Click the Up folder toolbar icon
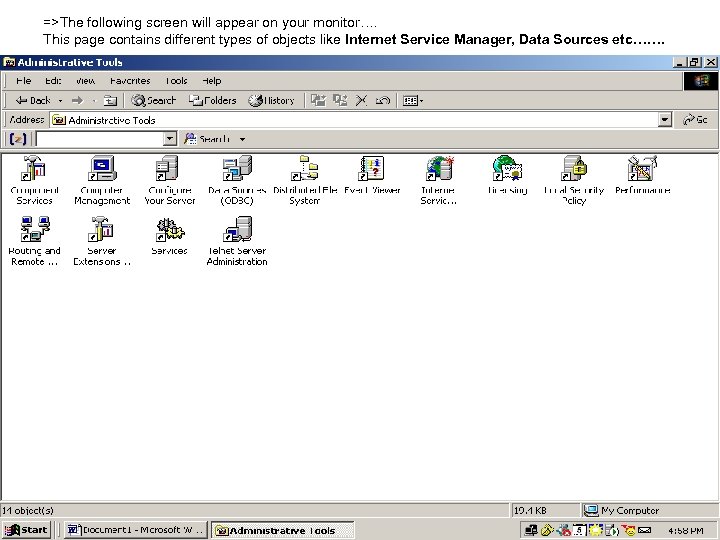Screen dimensions: 720x540 110,100
